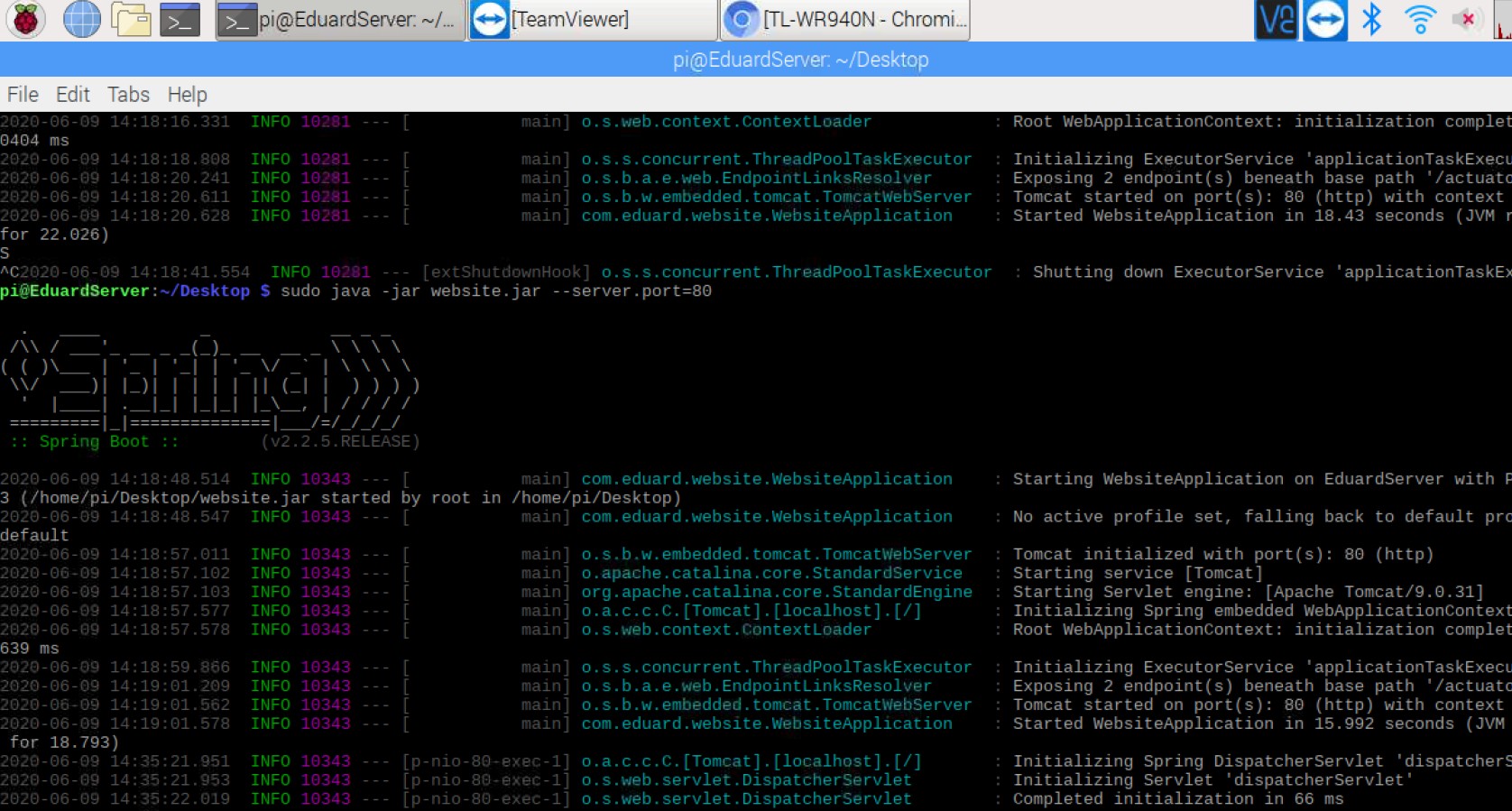Viewport: 1512px width, 811px height.
Task: Open the File Manager folder icon
Action: 131,19
